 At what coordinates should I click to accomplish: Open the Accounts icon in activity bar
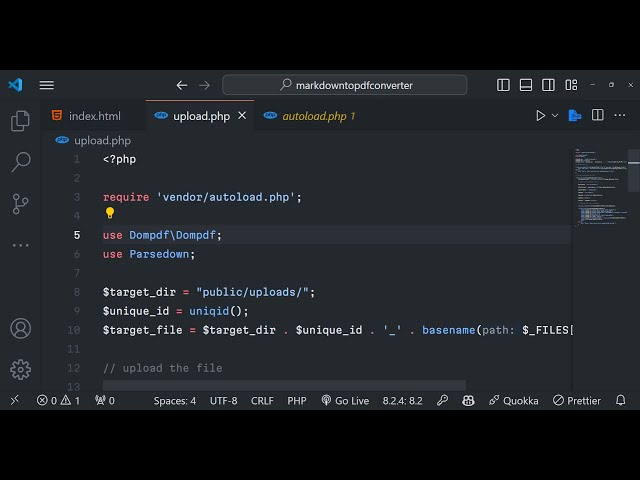click(x=20, y=328)
